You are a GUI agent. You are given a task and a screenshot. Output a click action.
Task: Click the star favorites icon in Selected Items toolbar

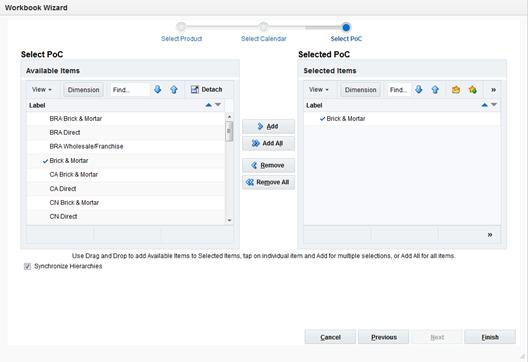point(473,90)
